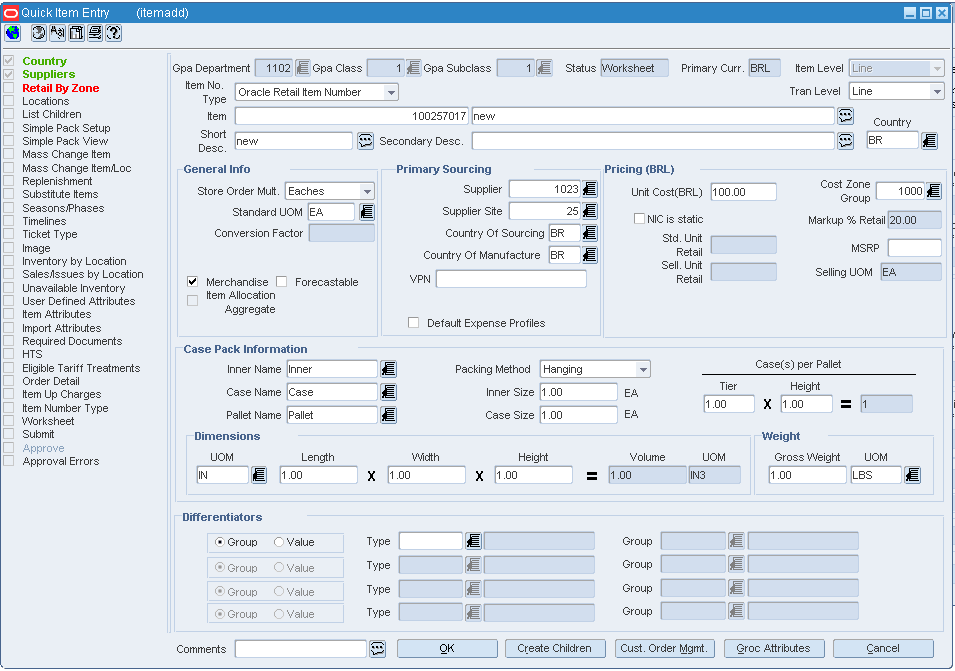
Task: Expand the Item No. Type dropdown
Action: [391, 92]
